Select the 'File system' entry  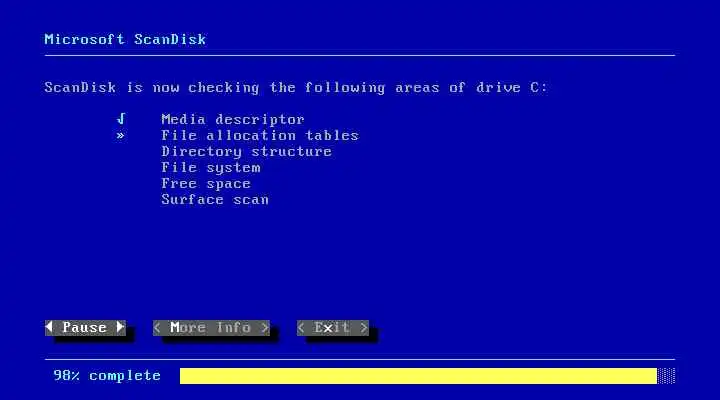(x=211, y=168)
